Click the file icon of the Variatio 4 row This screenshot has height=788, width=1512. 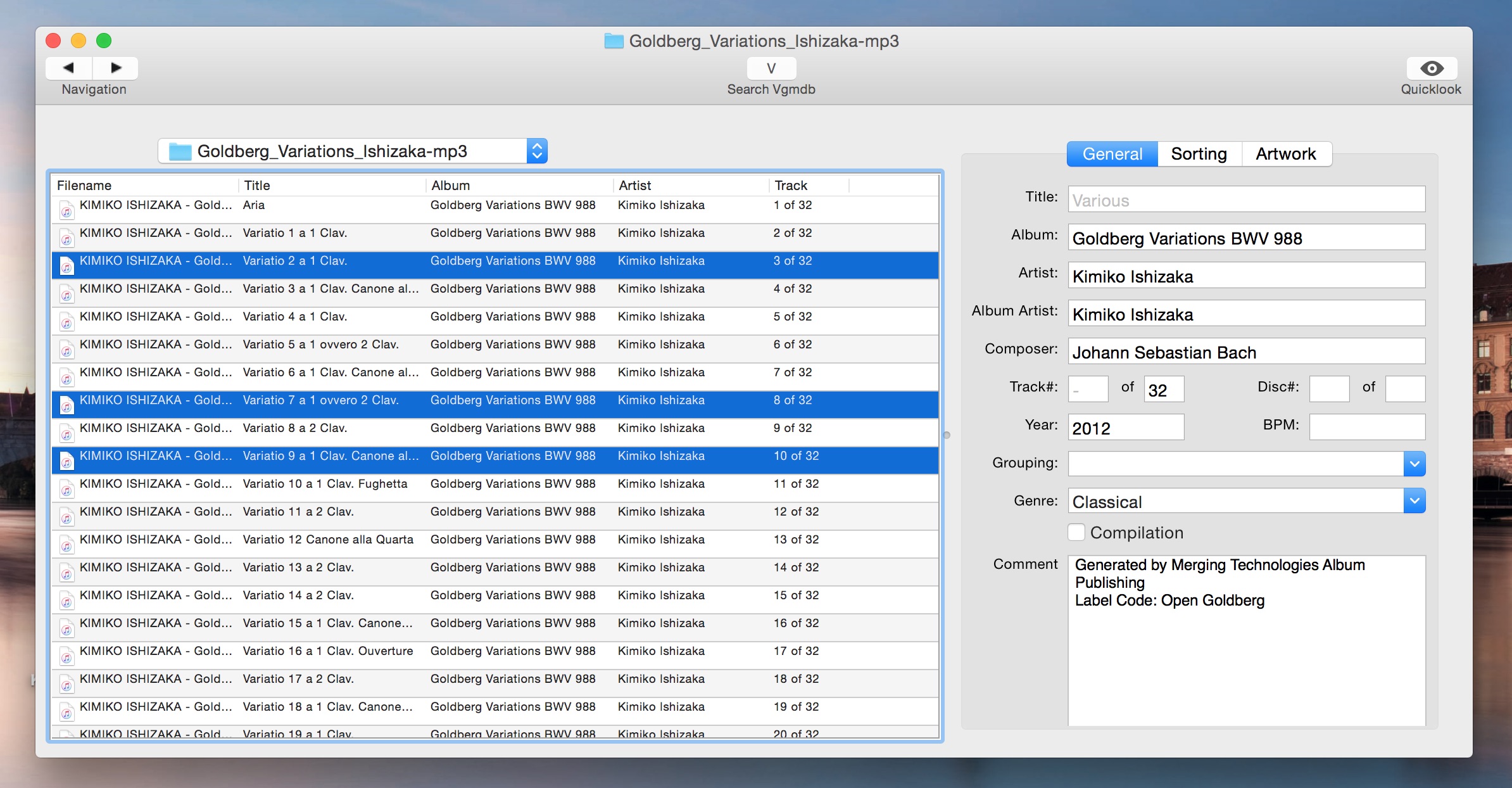click(66, 321)
